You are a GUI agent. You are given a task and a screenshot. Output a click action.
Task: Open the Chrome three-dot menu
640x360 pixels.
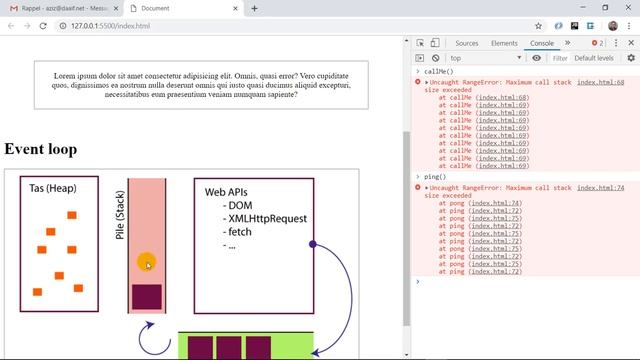[x=629, y=26]
